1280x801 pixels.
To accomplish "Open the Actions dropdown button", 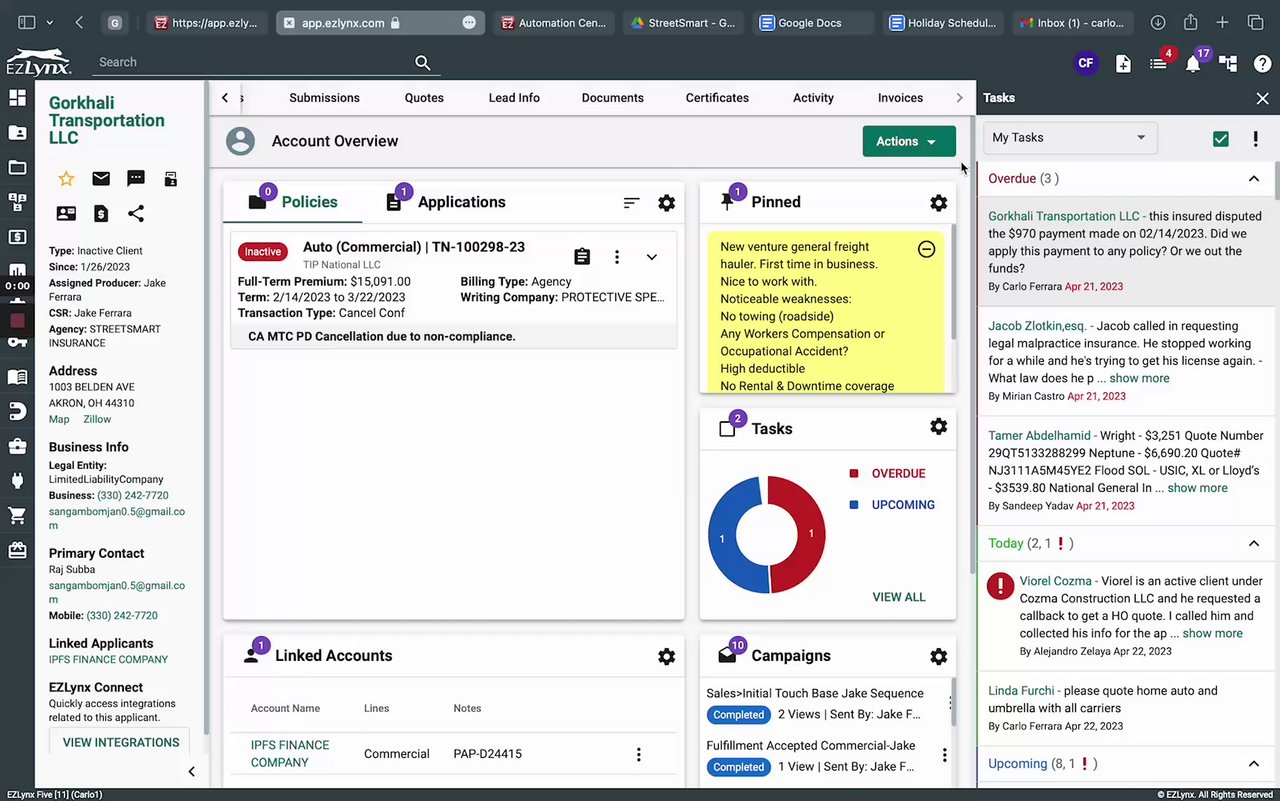I will [x=909, y=141].
